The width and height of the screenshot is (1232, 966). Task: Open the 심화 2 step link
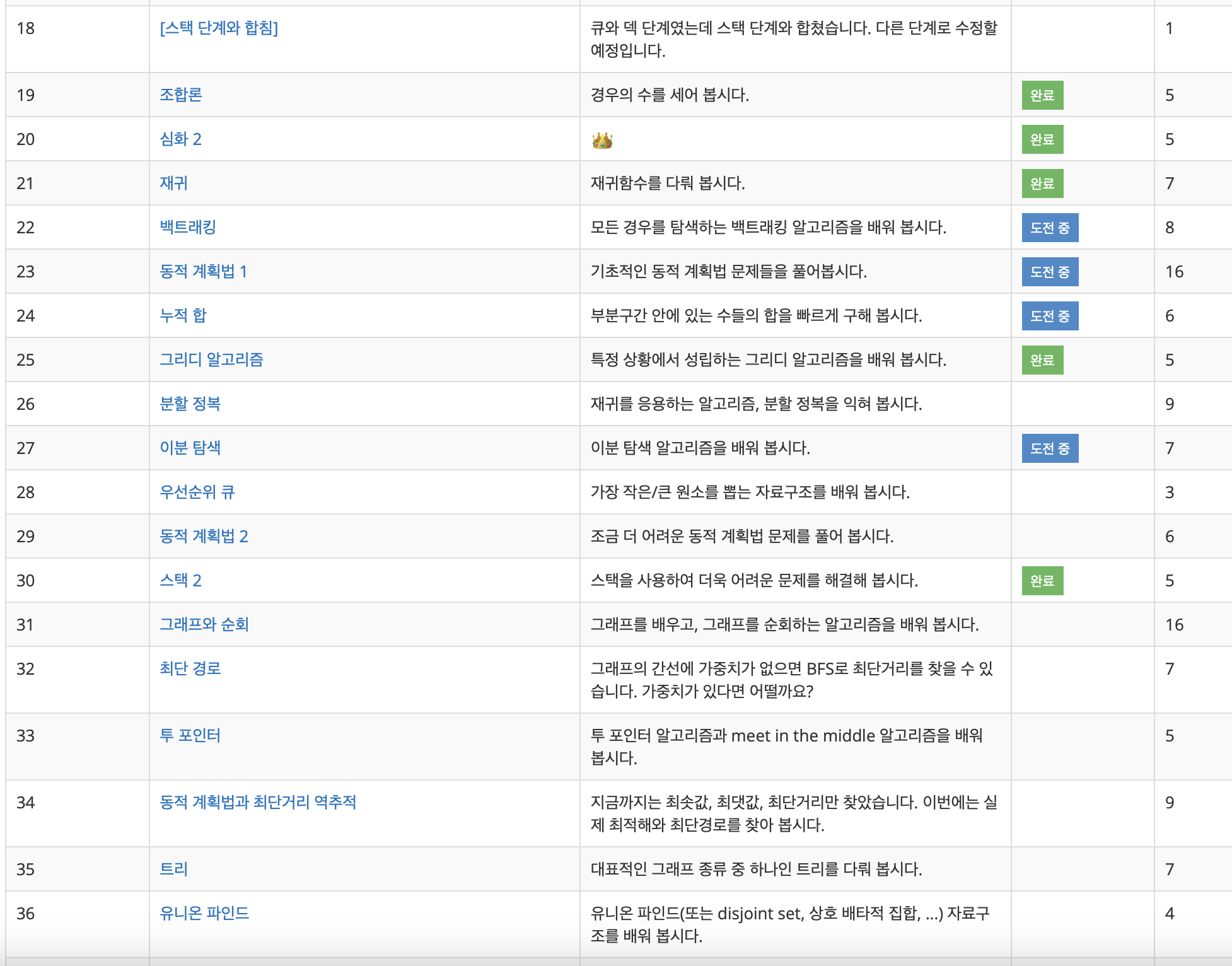[180, 139]
